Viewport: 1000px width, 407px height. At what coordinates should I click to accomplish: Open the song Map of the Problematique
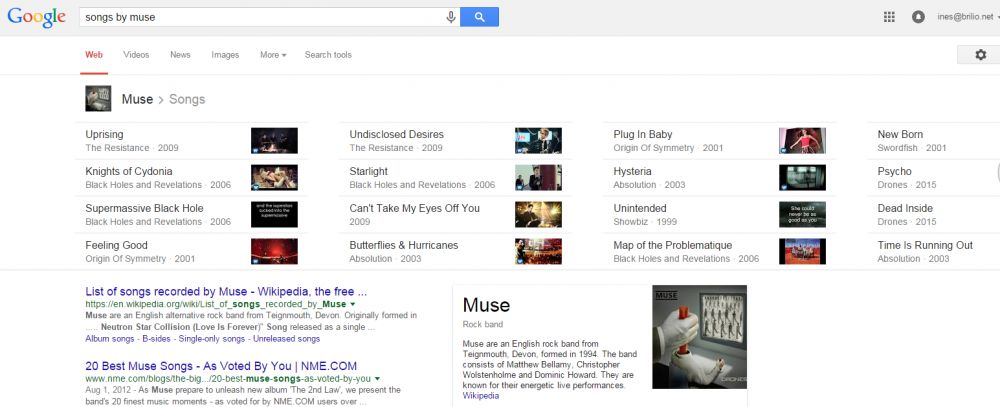point(673,245)
